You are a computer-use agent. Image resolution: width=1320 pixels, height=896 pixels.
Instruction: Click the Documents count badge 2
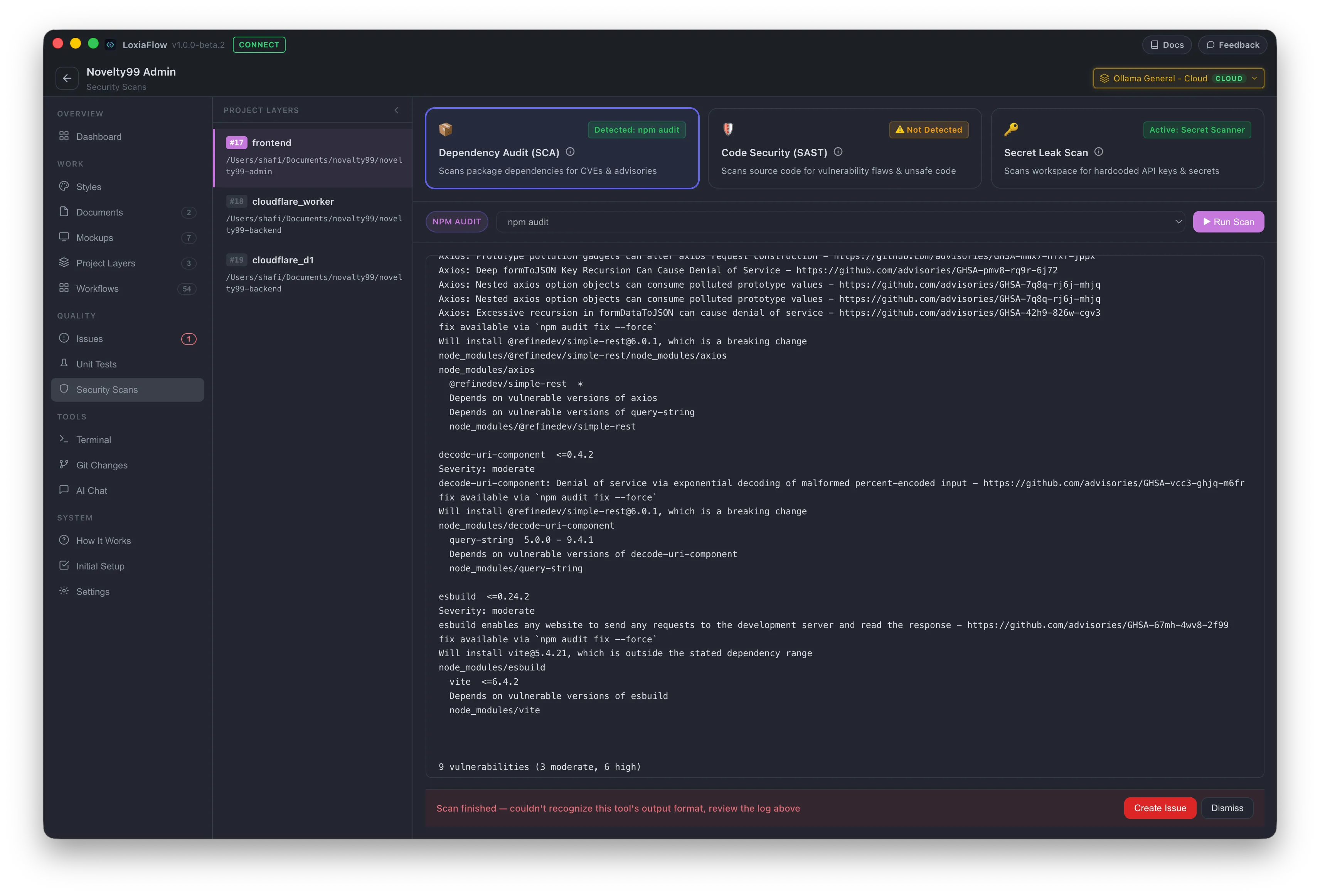pos(189,212)
